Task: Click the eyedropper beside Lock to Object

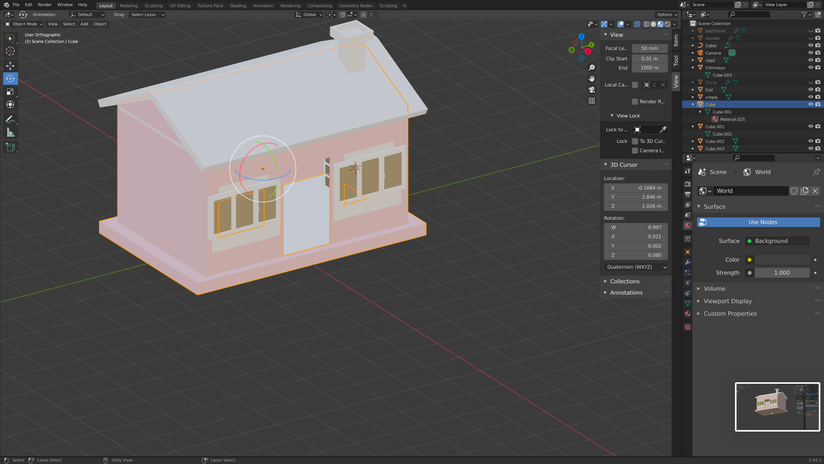Action: coord(663,129)
